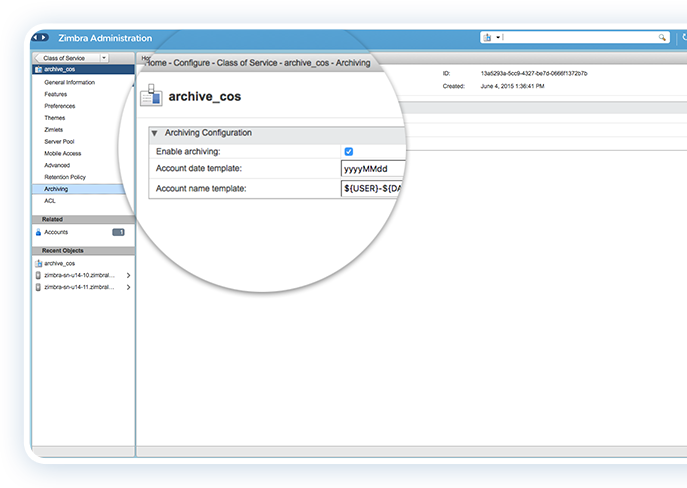Open the Mobile Access section
This screenshot has width=687, height=488.
tap(63, 153)
